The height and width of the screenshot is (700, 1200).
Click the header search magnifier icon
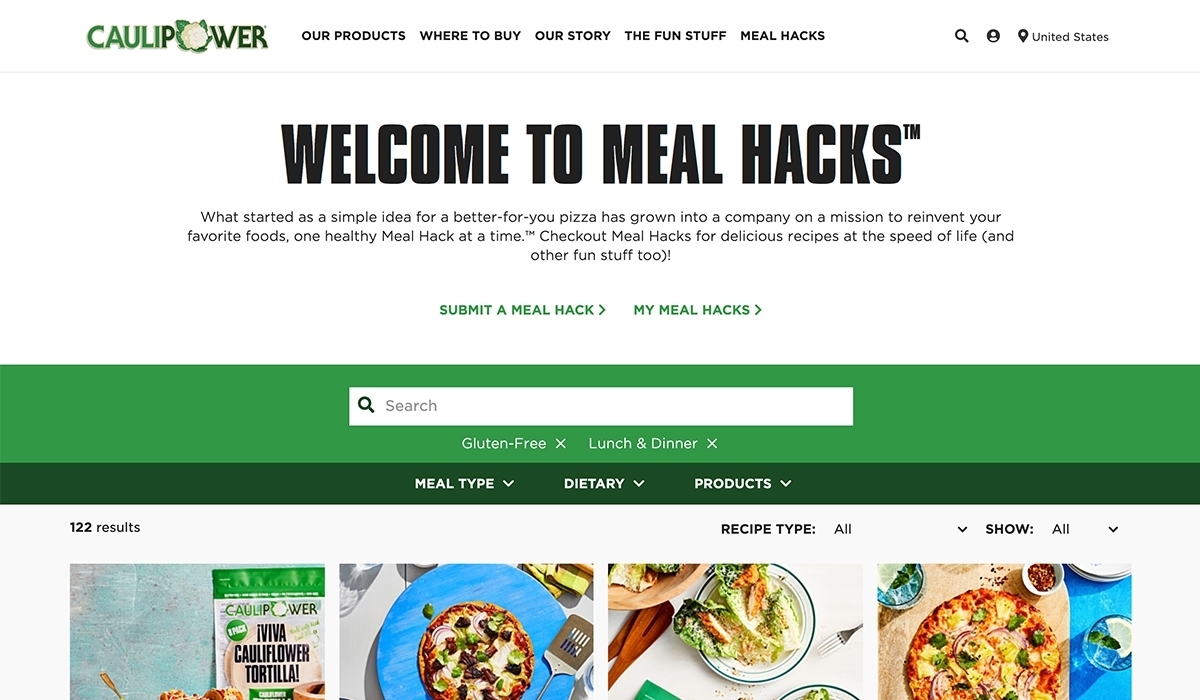tap(961, 36)
